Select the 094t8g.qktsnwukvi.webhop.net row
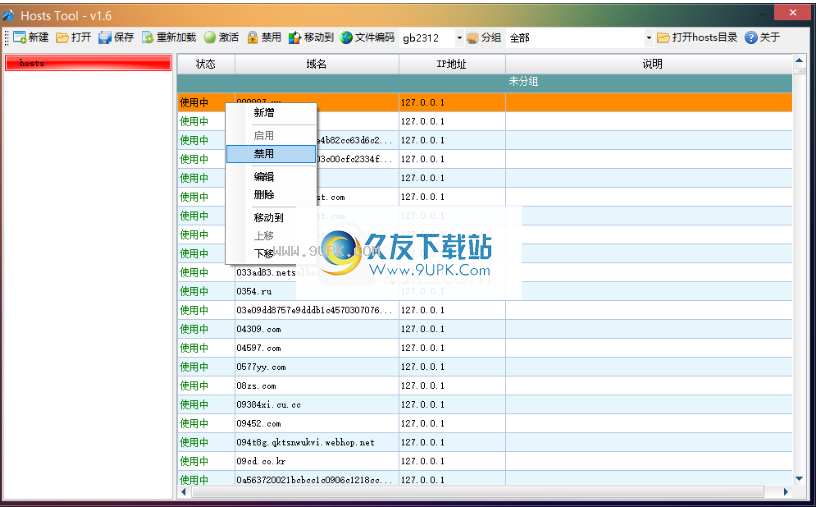The width and height of the screenshot is (819, 507). (x=485, y=442)
